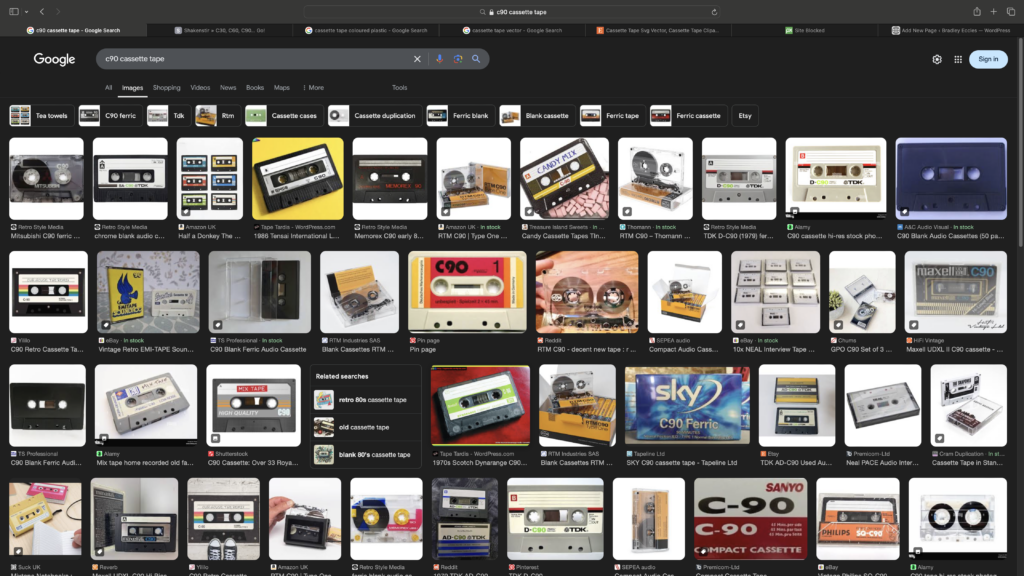Open the C90 Blank Audio Cassettes image
Screen dimensions: 1024x576
click(951, 178)
